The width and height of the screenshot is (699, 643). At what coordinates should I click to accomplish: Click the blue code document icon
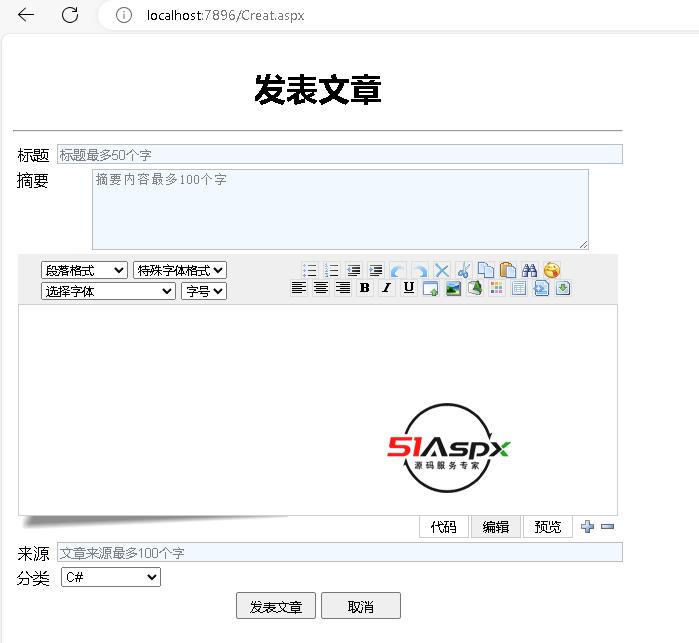541,288
